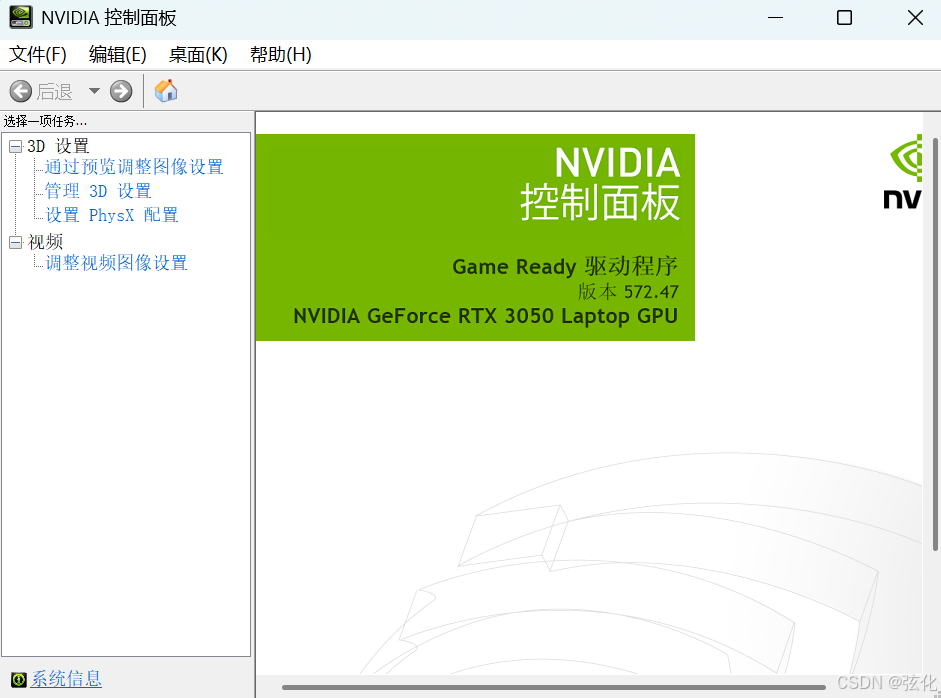Collapse the 视频 tree node
Viewport: 941px width, 698px height.
[16, 242]
